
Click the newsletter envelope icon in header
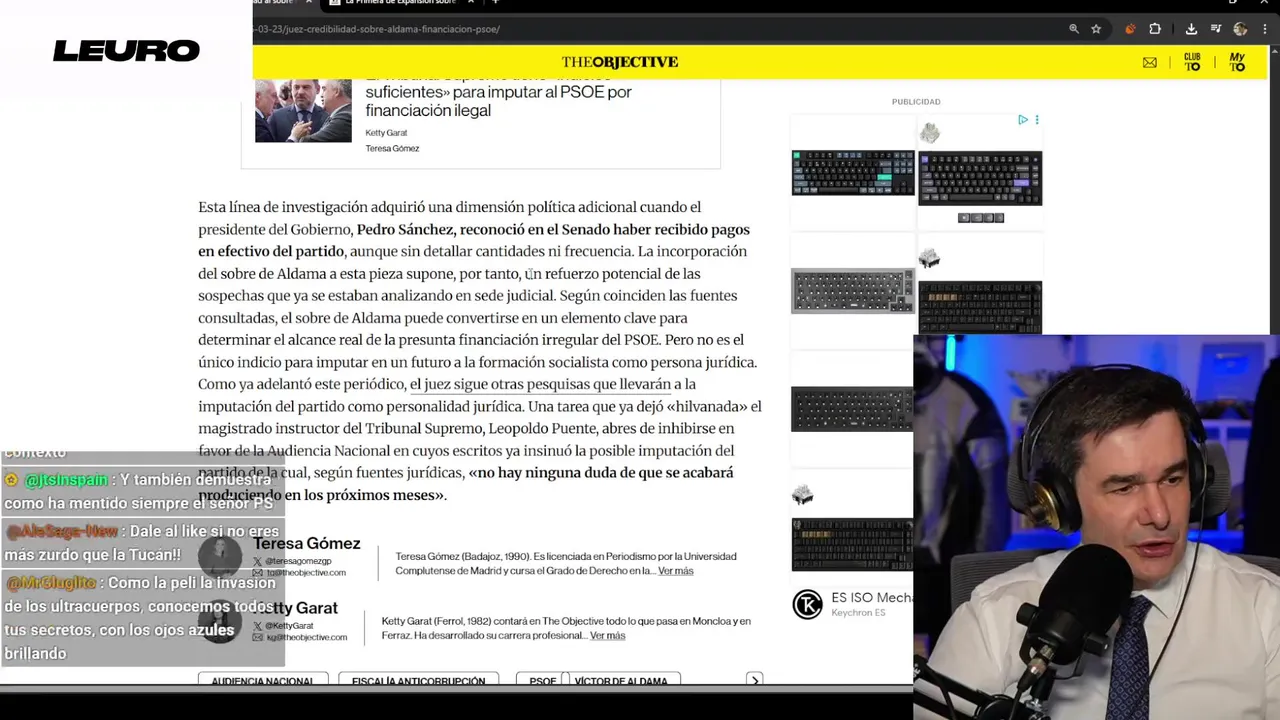pyautogui.click(x=1150, y=62)
